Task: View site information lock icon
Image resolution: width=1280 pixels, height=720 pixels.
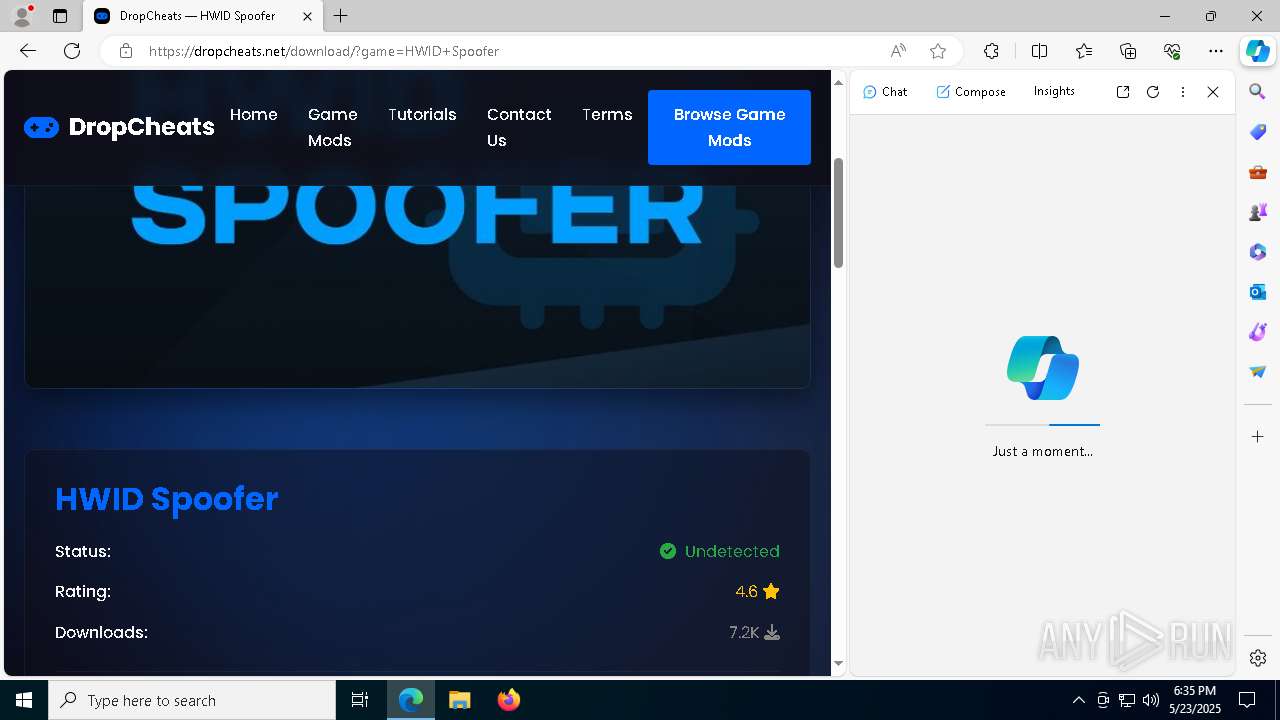Action: click(x=126, y=51)
